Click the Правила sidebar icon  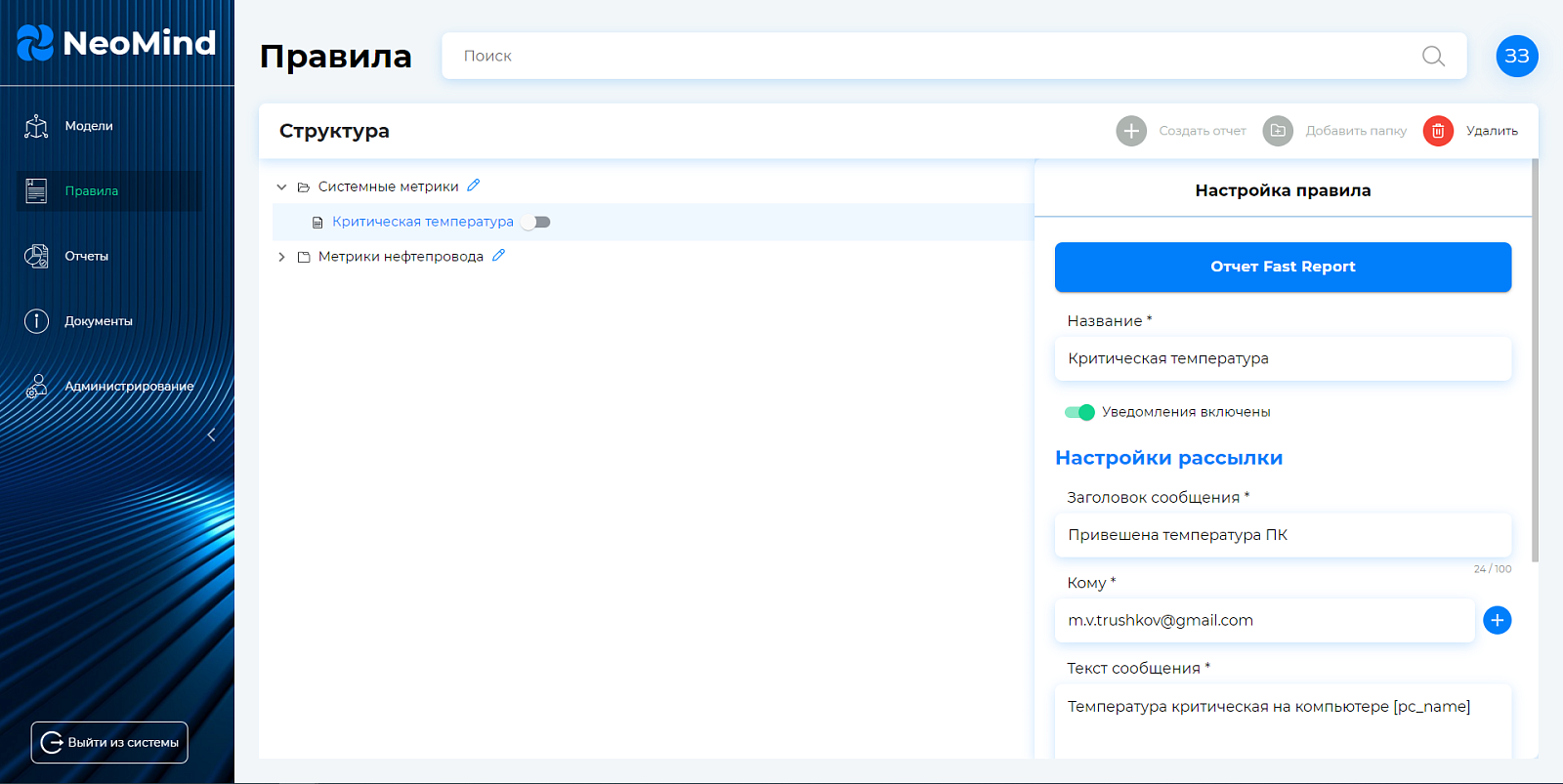coord(36,191)
